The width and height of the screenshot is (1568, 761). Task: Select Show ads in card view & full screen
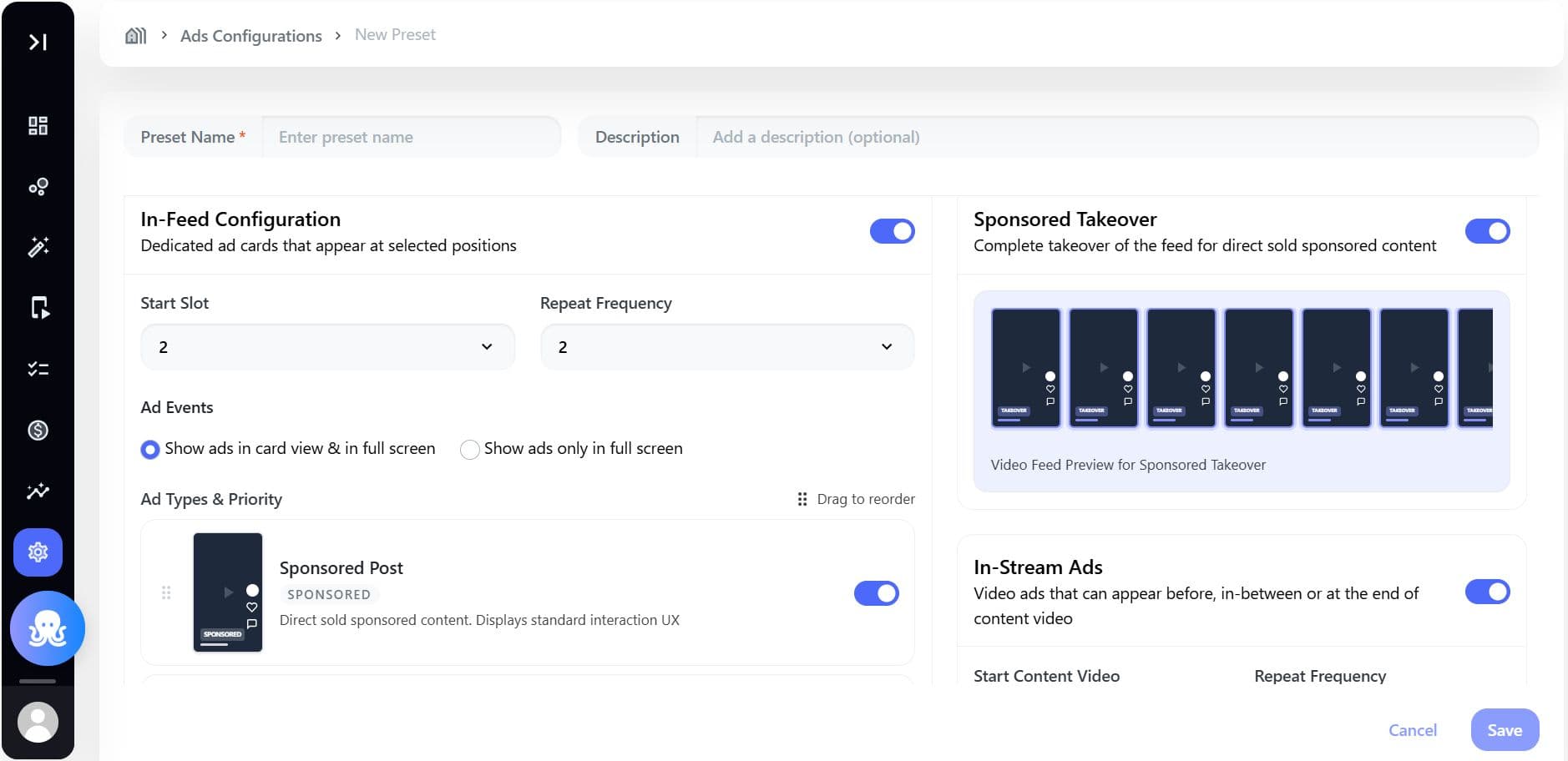pos(150,450)
